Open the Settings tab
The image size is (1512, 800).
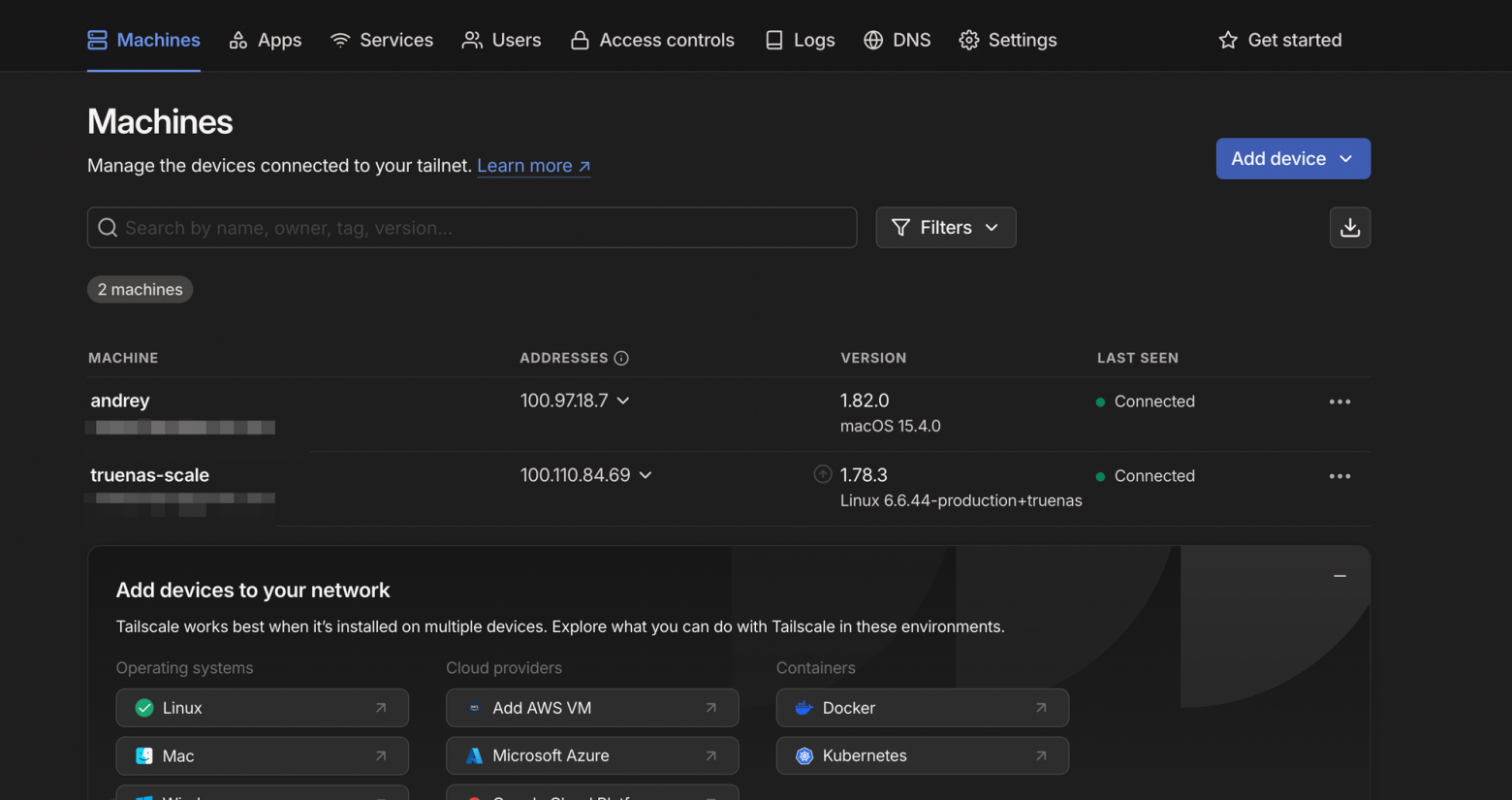coord(1008,40)
